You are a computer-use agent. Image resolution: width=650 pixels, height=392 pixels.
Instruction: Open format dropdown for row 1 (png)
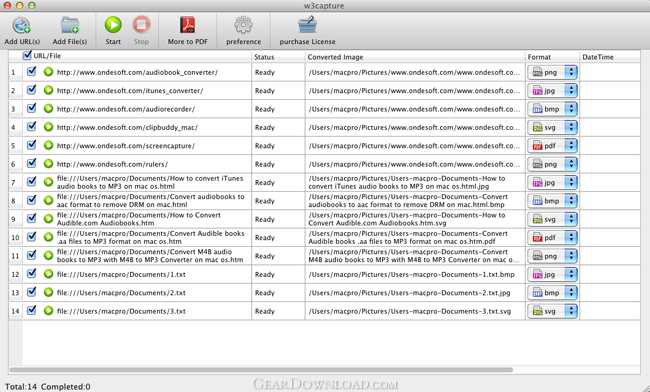click(x=552, y=72)
